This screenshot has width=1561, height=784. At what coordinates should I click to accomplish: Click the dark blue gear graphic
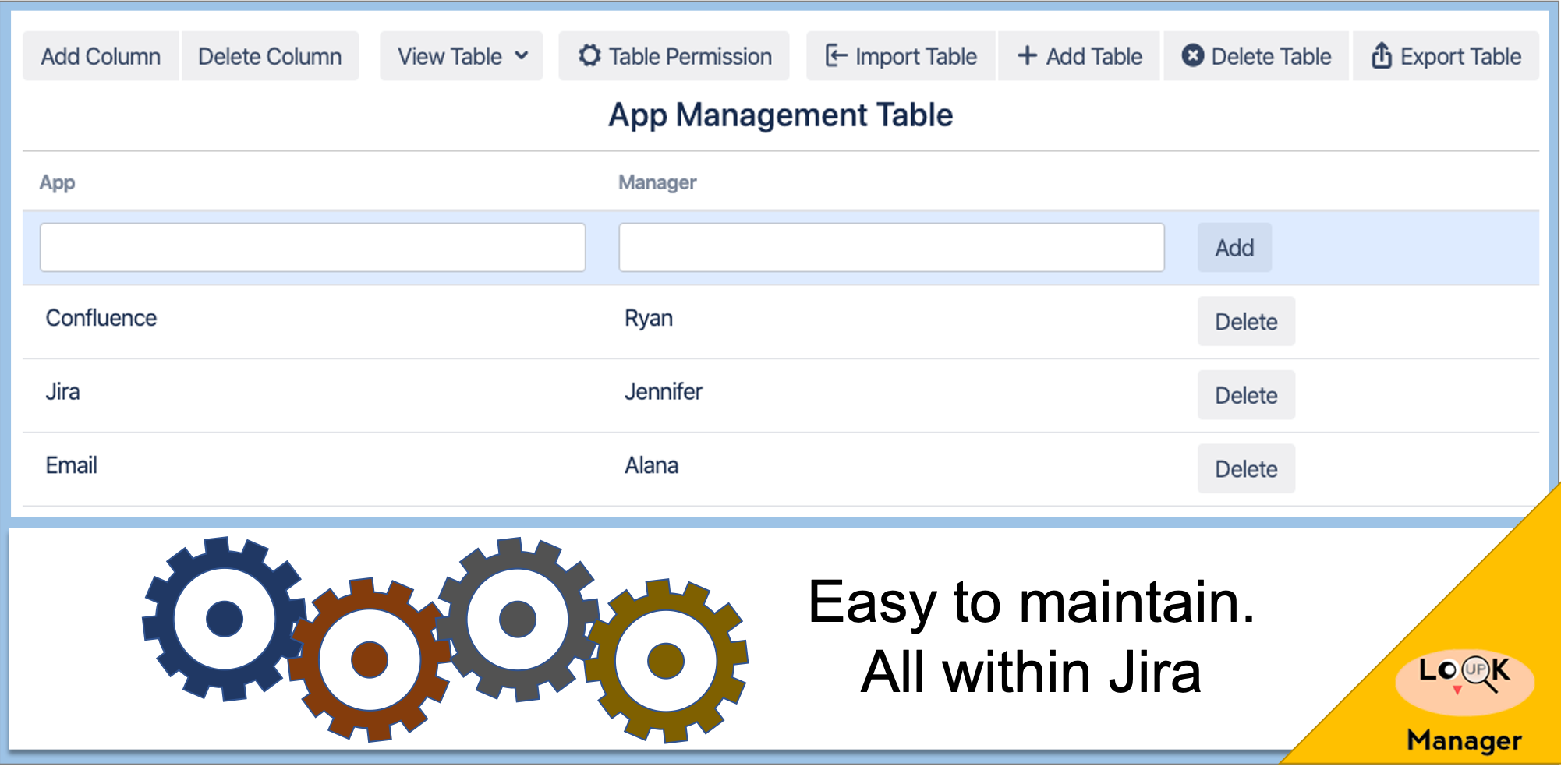coord(225,619)
